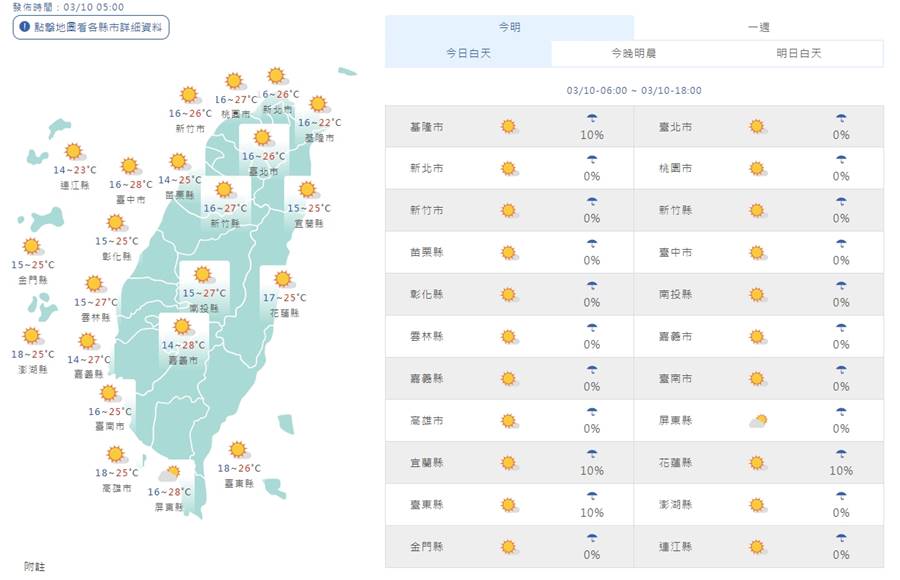Click the sunny icon for 花蓮縣 on map

click(x=283, y=280)
